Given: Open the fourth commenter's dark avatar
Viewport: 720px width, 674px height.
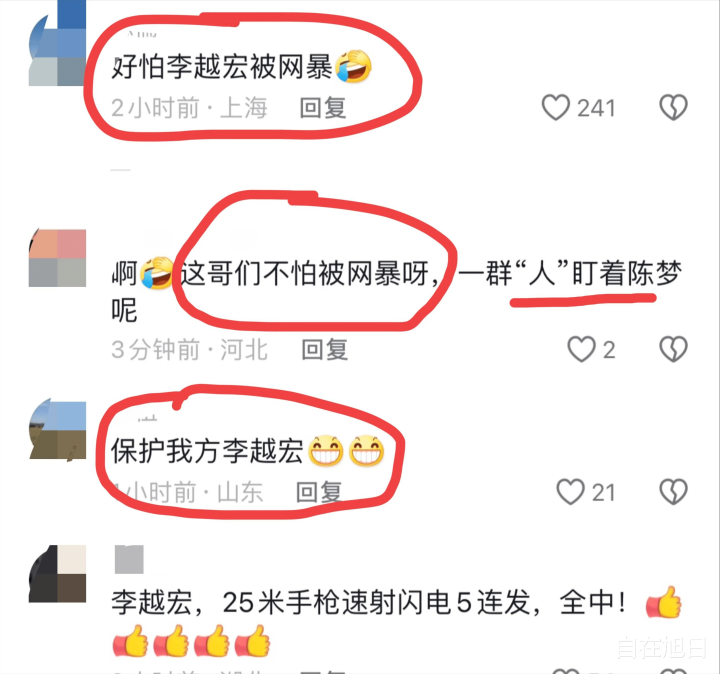Looking at the screenshot, I should pyautogui.click(x=57, y=573).
